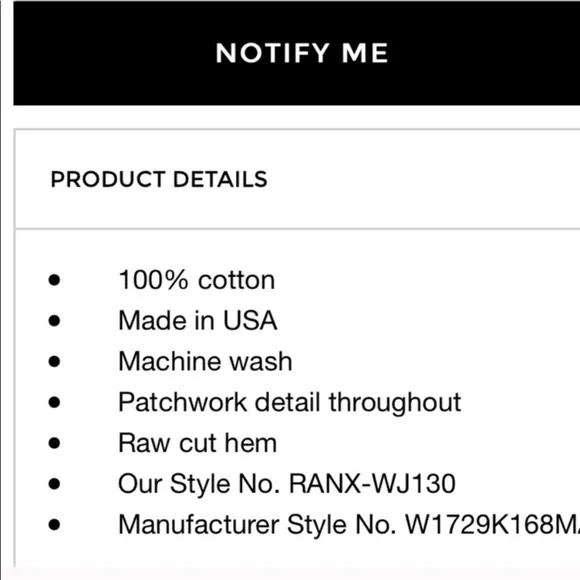
Task: Click Patchwork detail throughout text
Action: (290, 402)
